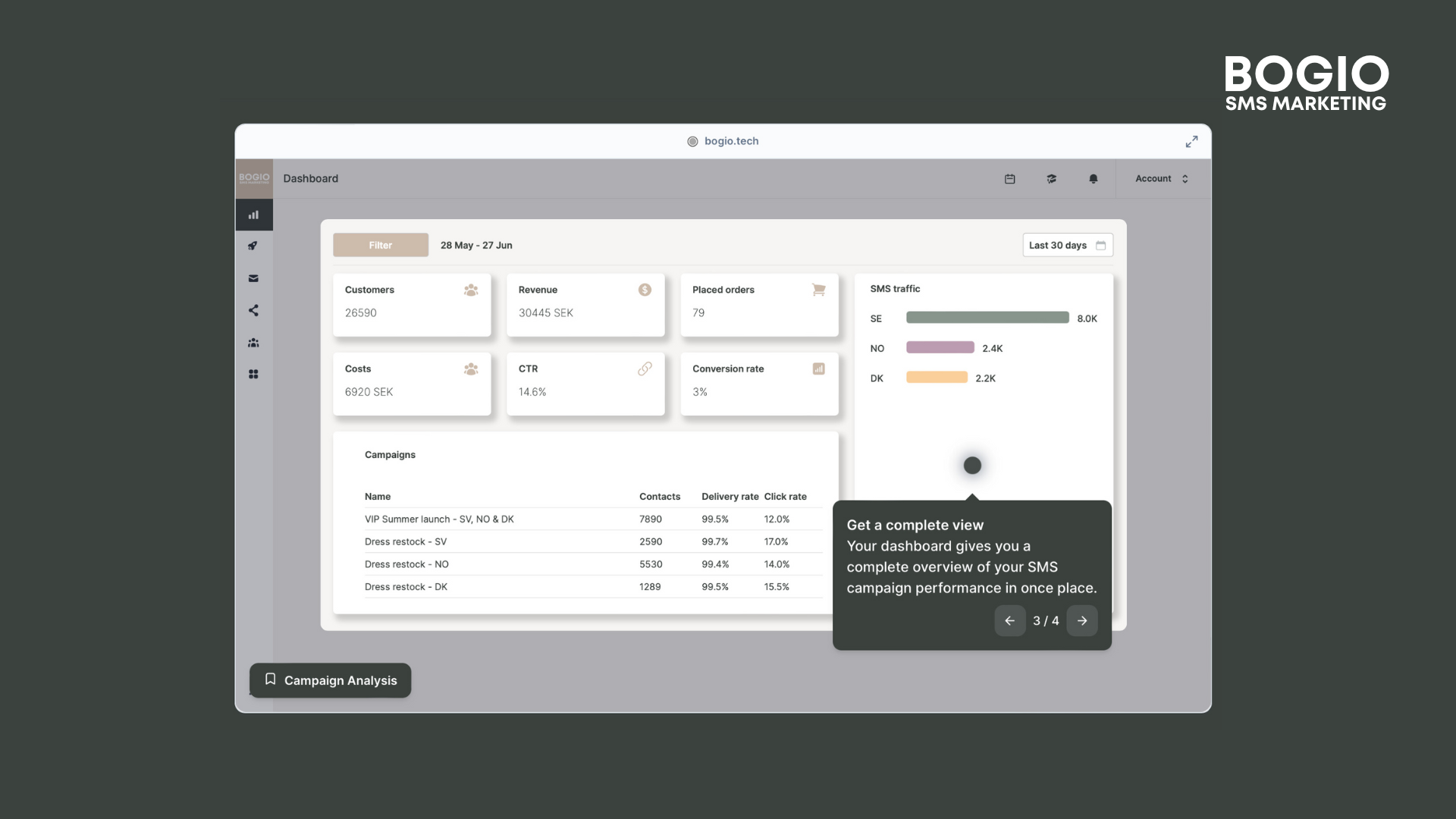The image size is (1456, 819).
Task: Click the Filter button
Action: (x=381, y=245)
